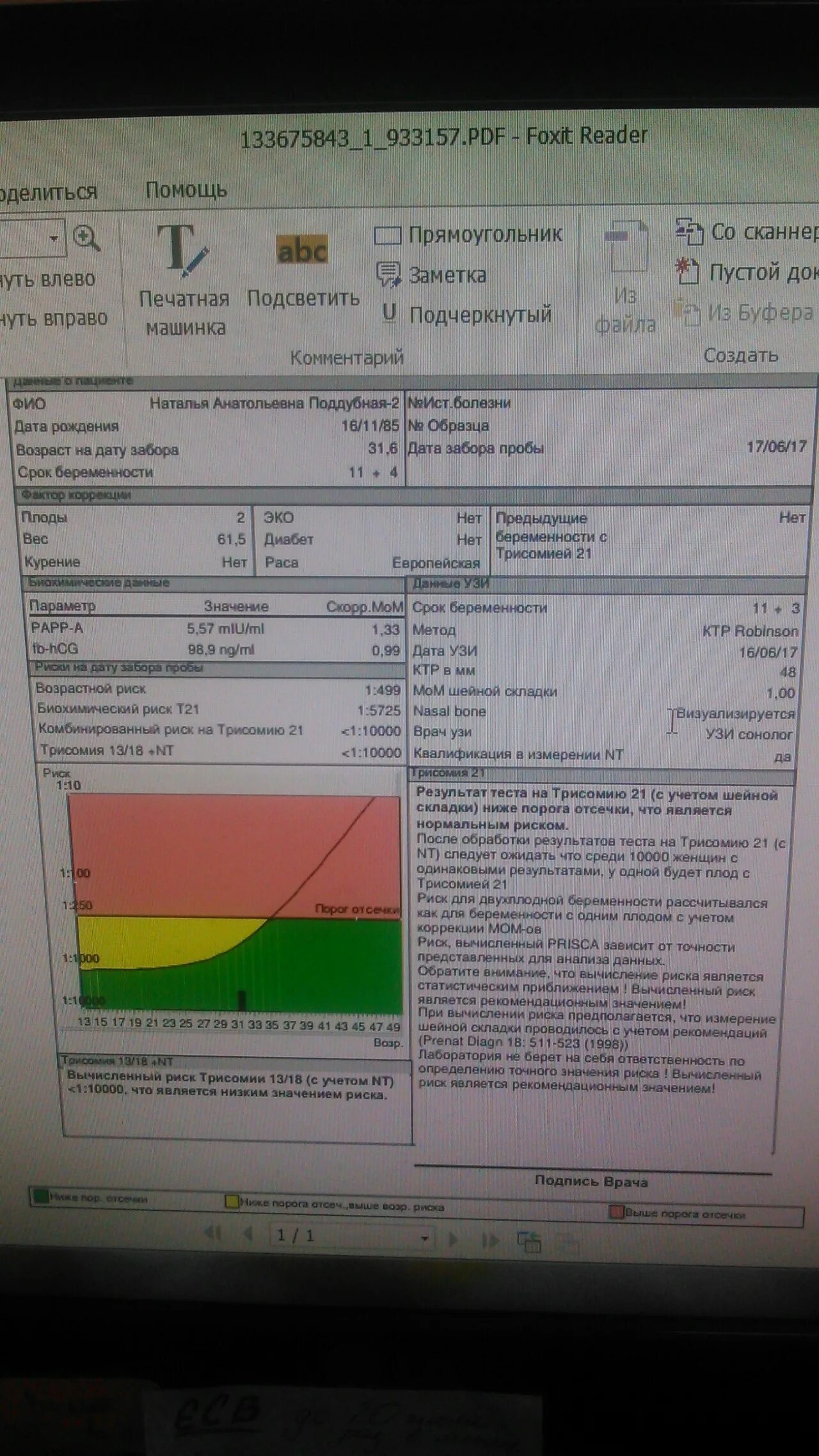Go to first page arrow

tap(212, 1233)
